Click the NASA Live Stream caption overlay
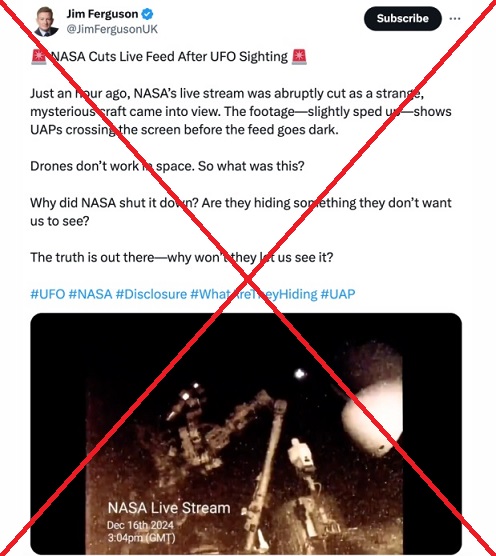The image size is (496, 556). coord(169,508)
